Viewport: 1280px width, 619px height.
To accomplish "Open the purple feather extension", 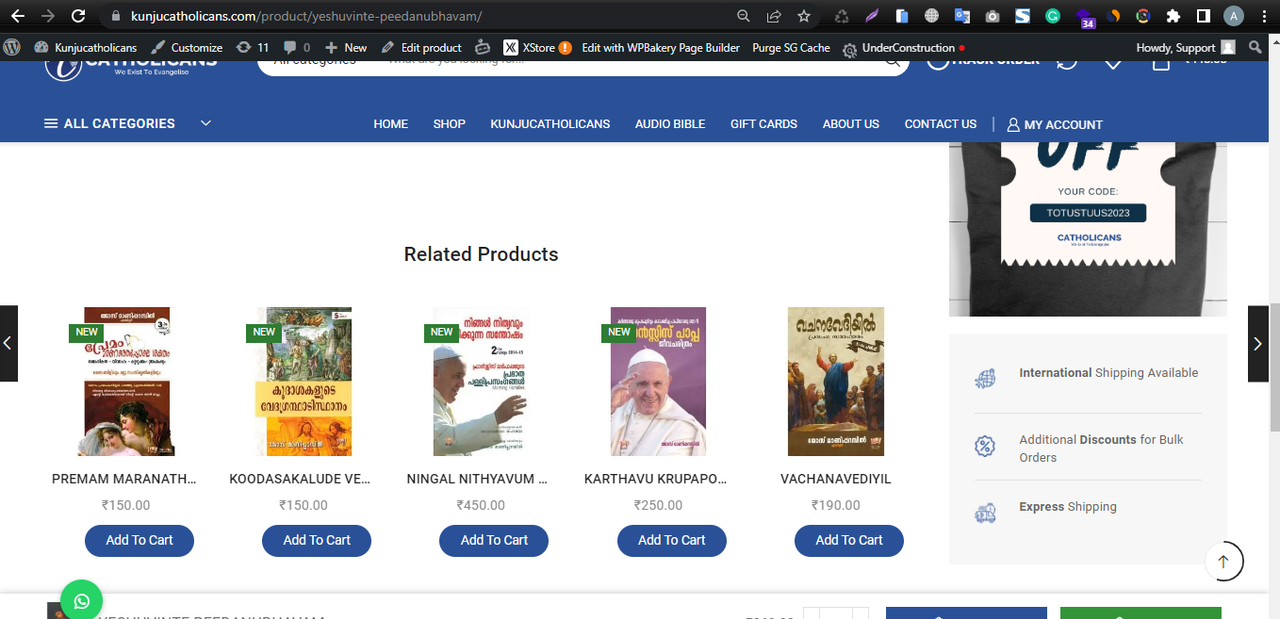I will click(872, 16).
